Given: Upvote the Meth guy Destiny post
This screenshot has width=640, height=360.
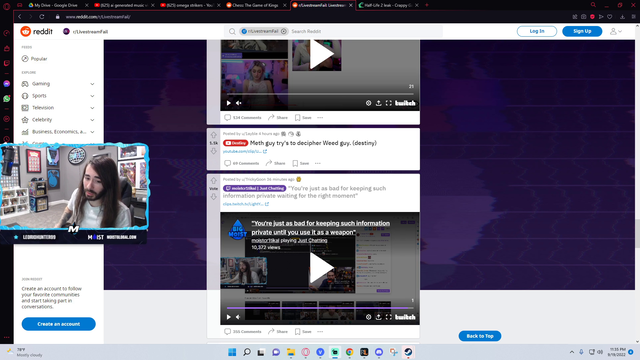Looking at the screenshot, I should click(x=213, y=135).
